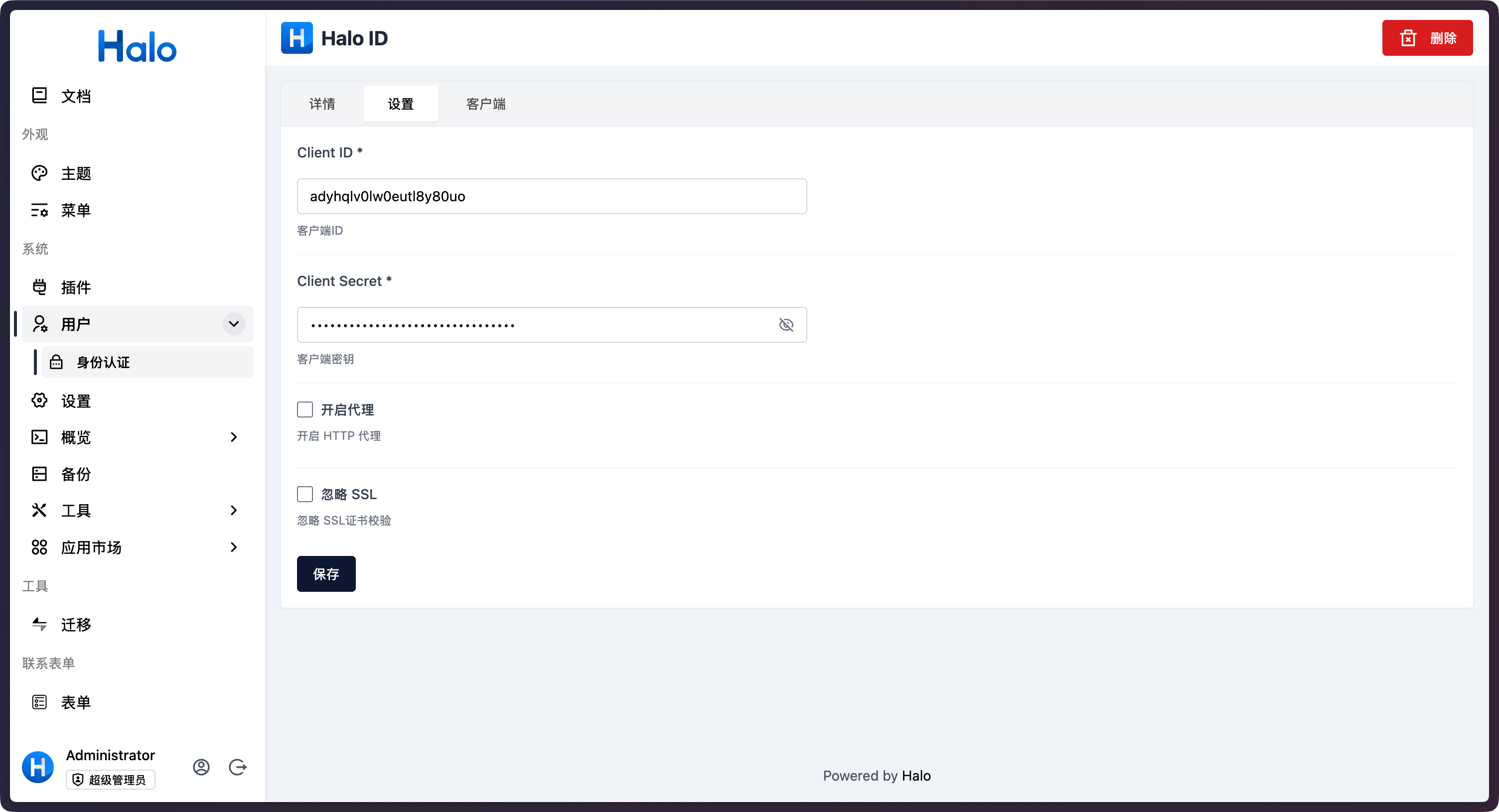This screenshot has height=812, width=1499.
Task: Click the docs (文档) book icon
Action: point(39,95)
